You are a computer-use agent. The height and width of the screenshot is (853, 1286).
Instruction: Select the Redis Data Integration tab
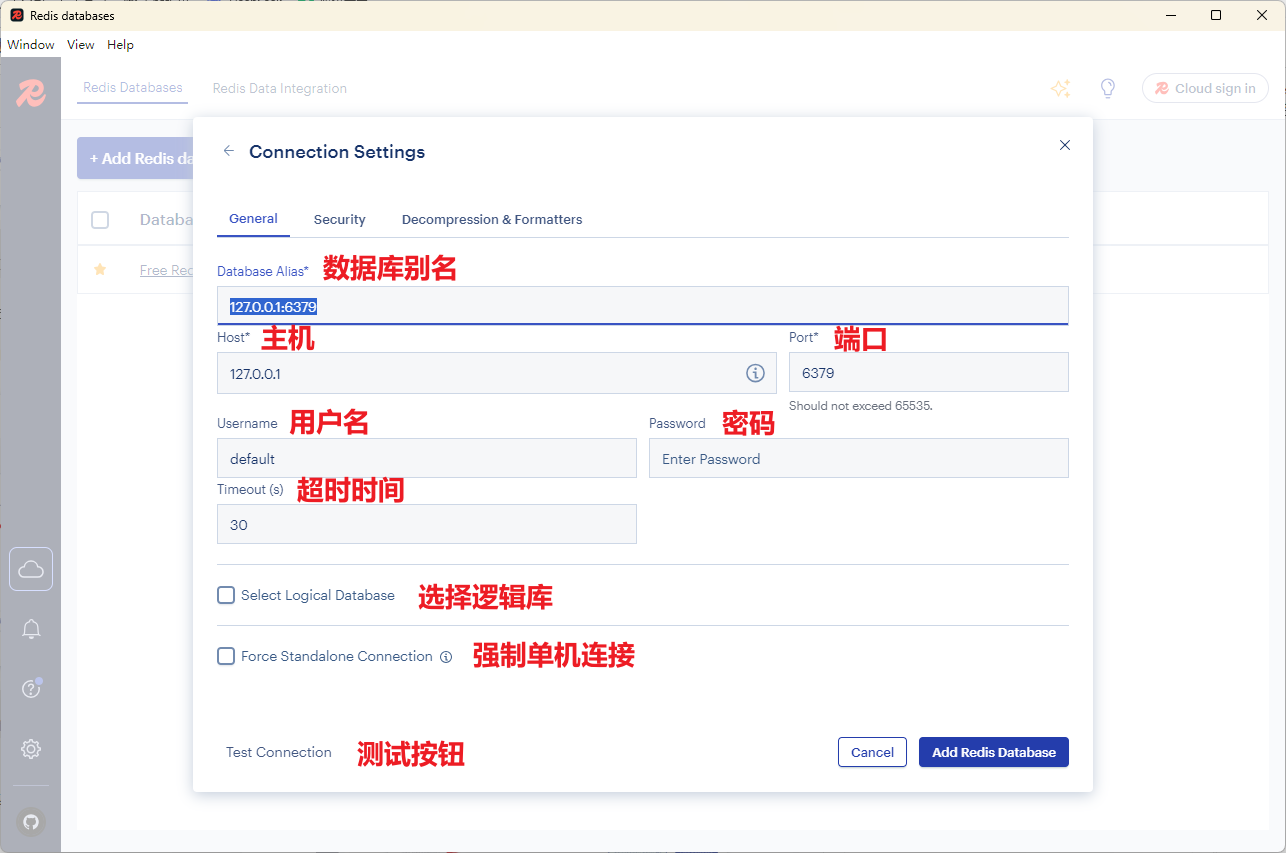(280, 88)
